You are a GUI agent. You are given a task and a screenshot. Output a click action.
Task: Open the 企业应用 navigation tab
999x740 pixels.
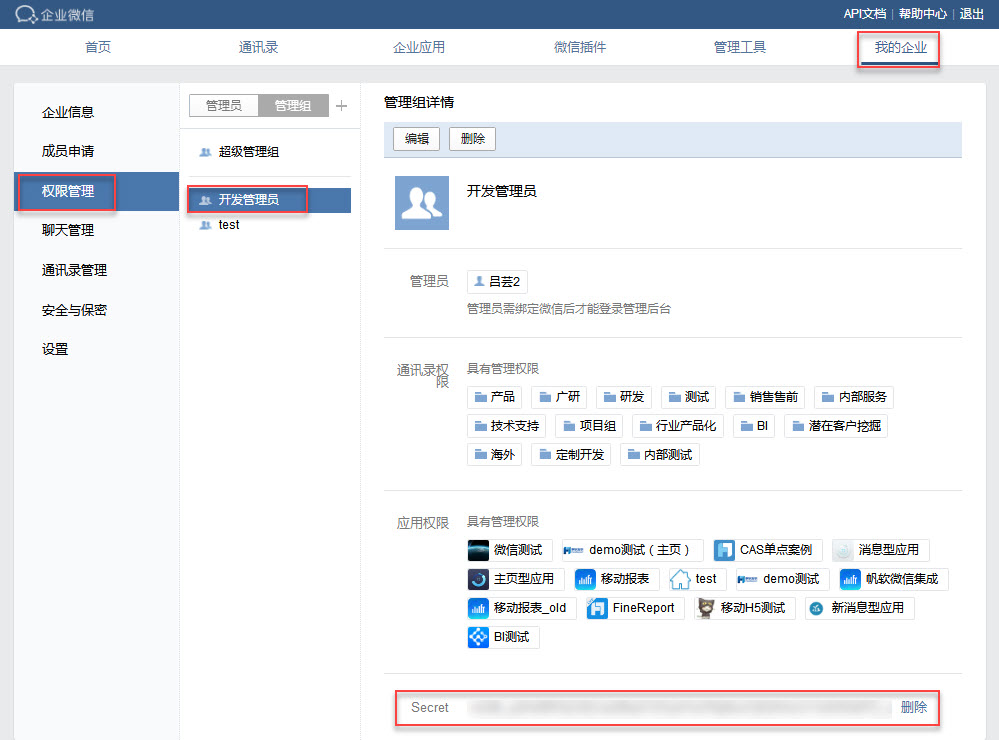pos(419,47)
